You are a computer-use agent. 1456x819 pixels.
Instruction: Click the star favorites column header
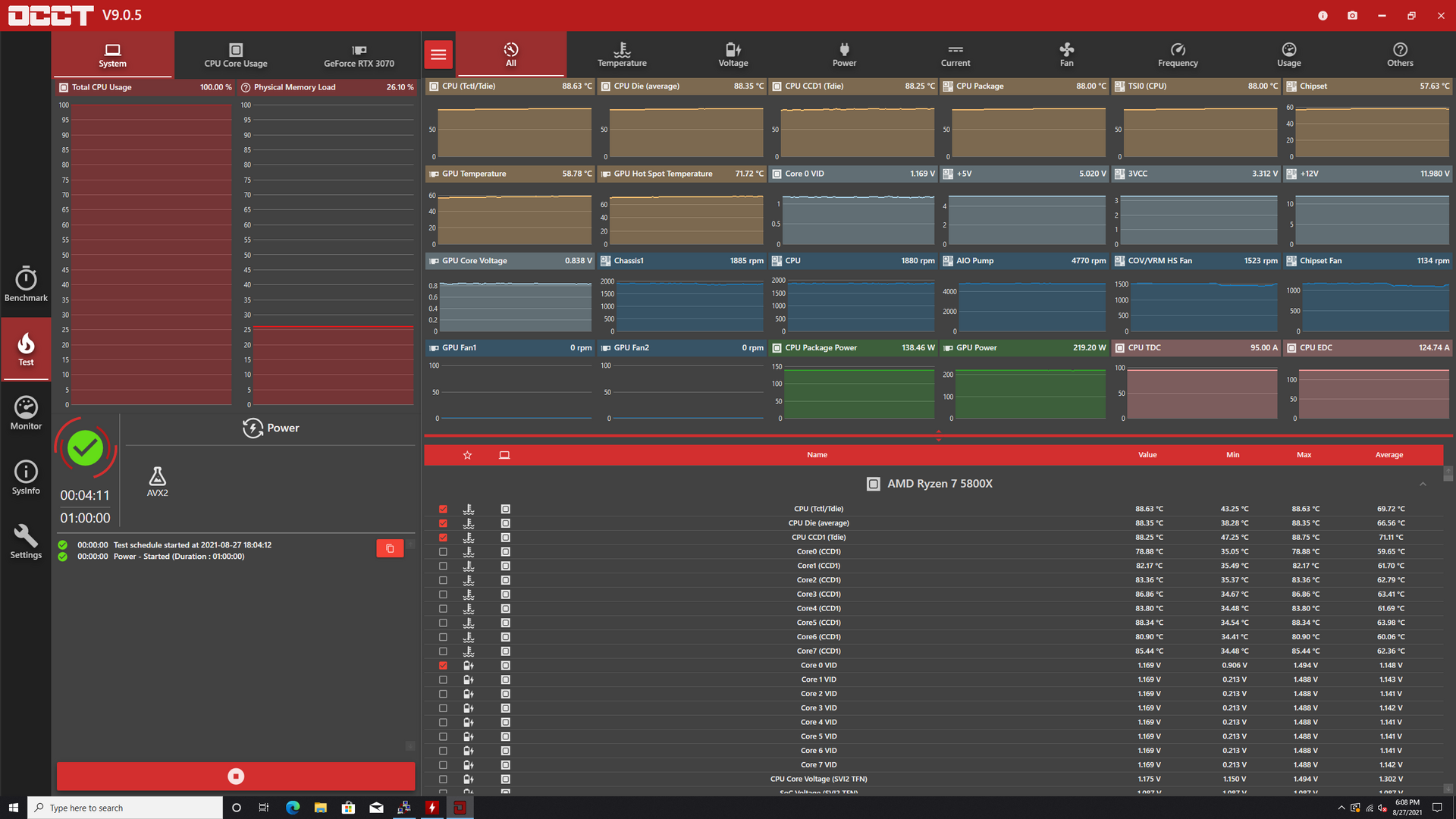pyautogui.click(x=467, y=455)
